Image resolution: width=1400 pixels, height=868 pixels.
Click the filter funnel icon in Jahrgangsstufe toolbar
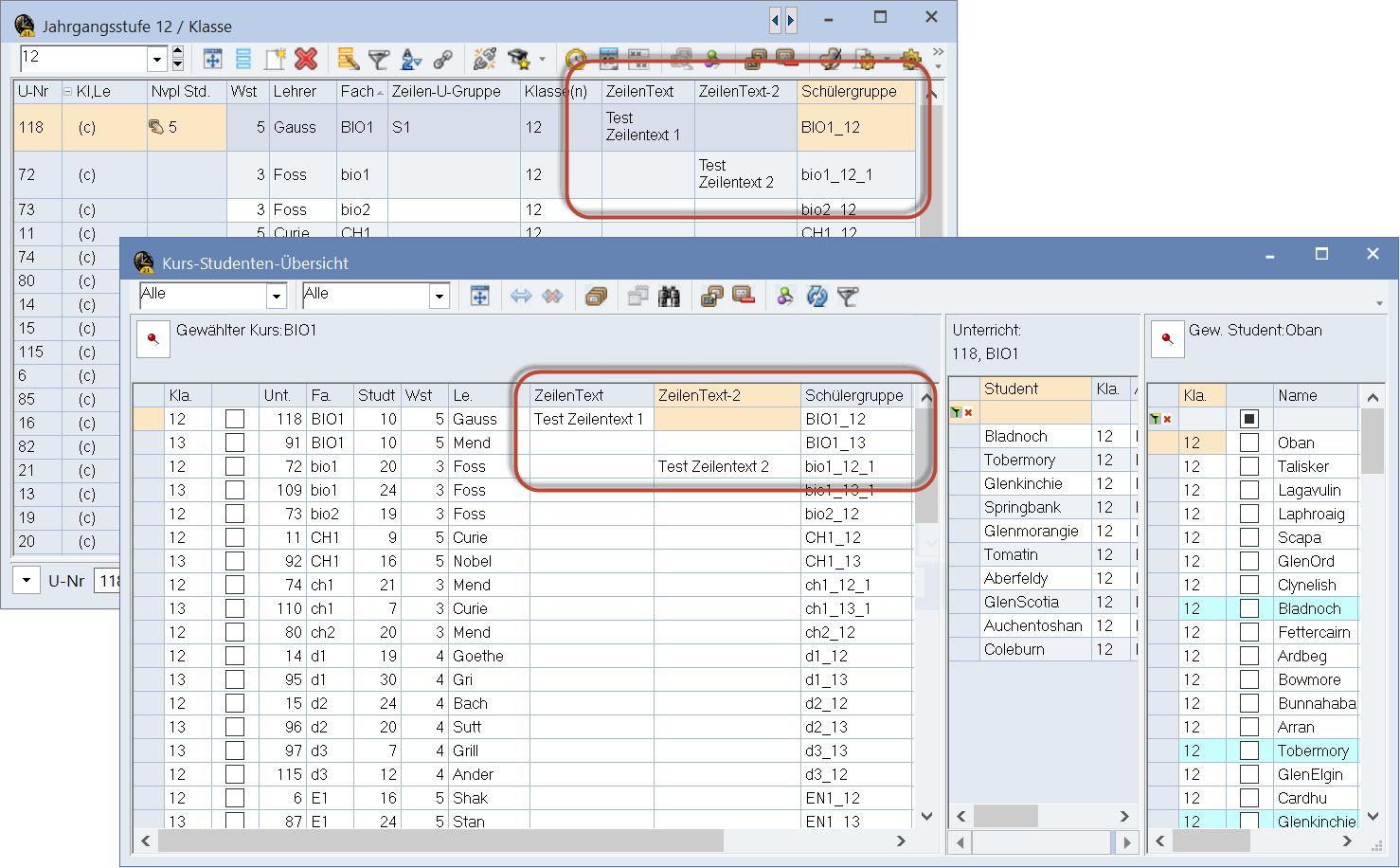click(x=379, y=60)
